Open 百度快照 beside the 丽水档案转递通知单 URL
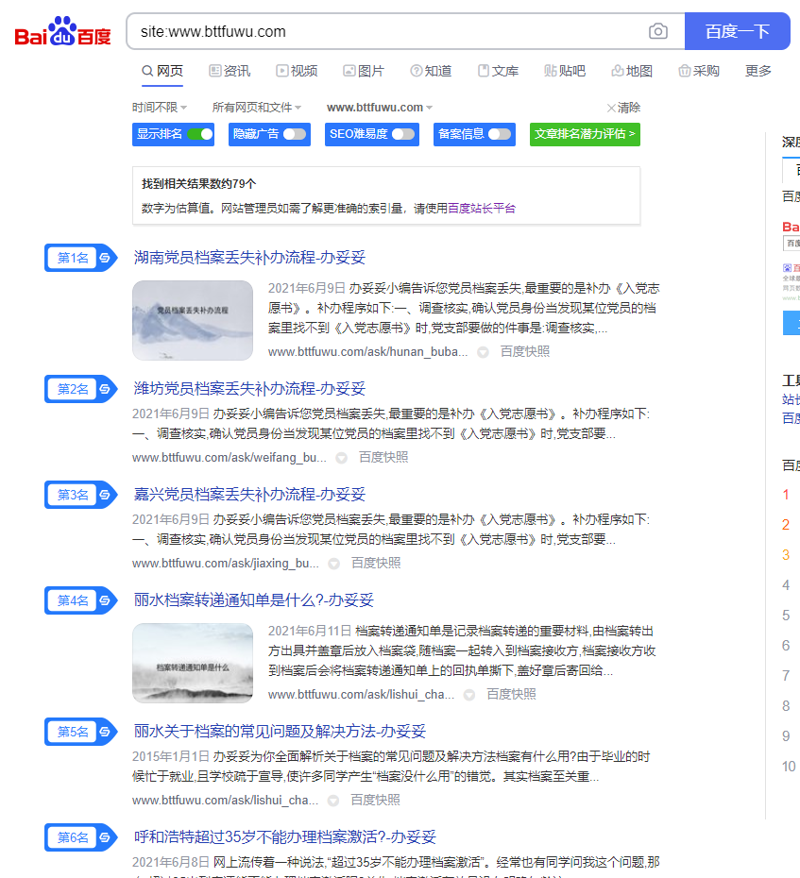This screenshot has height=878, width=800. [511, 694]
